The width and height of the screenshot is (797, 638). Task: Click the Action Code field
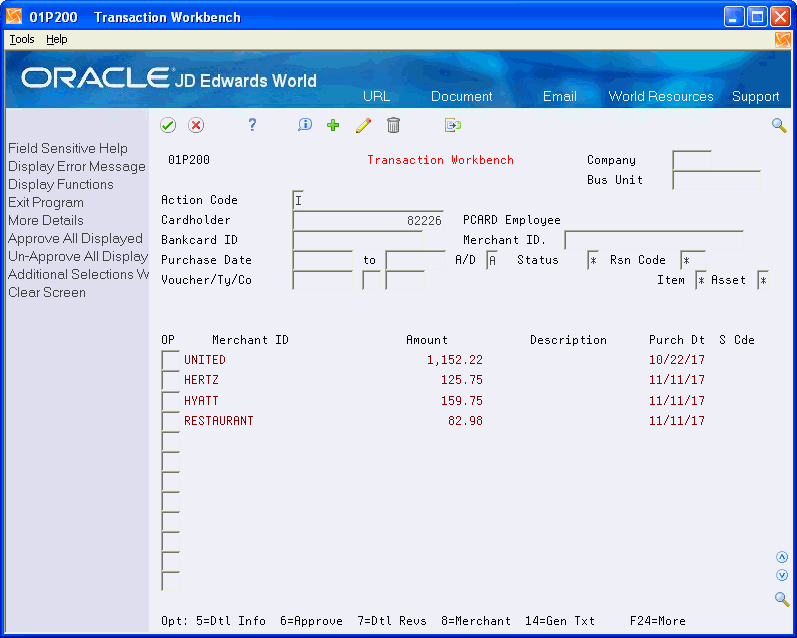pyautogui.click(x=298, y=200)
